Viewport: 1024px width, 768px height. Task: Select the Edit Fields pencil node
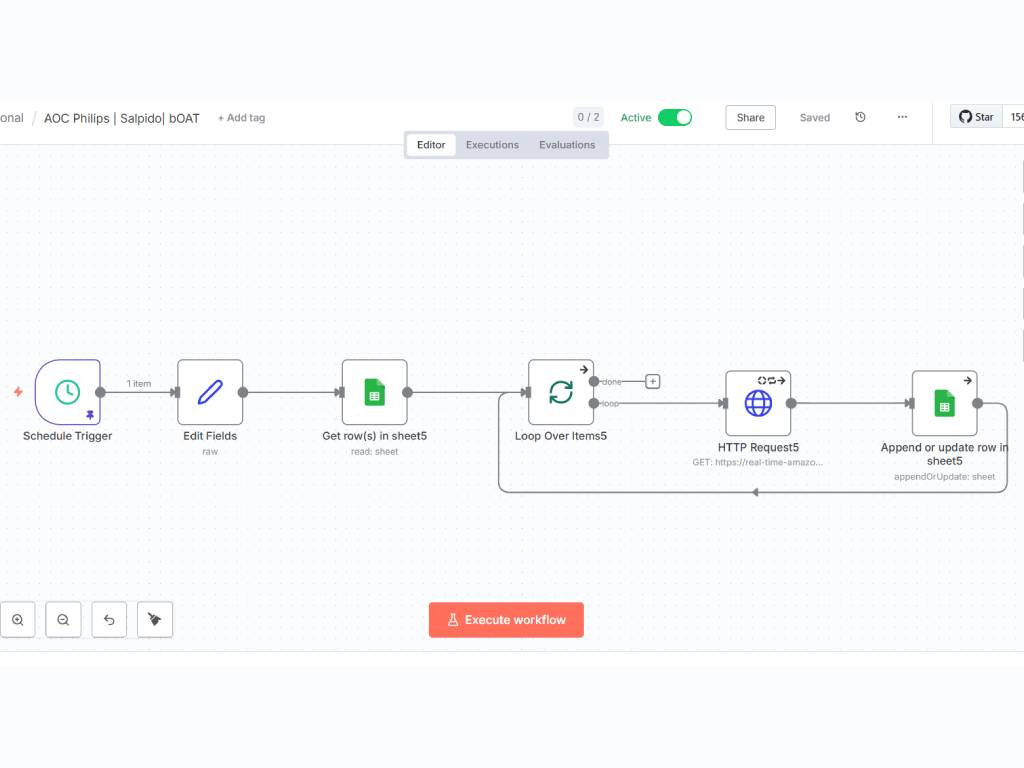click(x=210, y=392)
